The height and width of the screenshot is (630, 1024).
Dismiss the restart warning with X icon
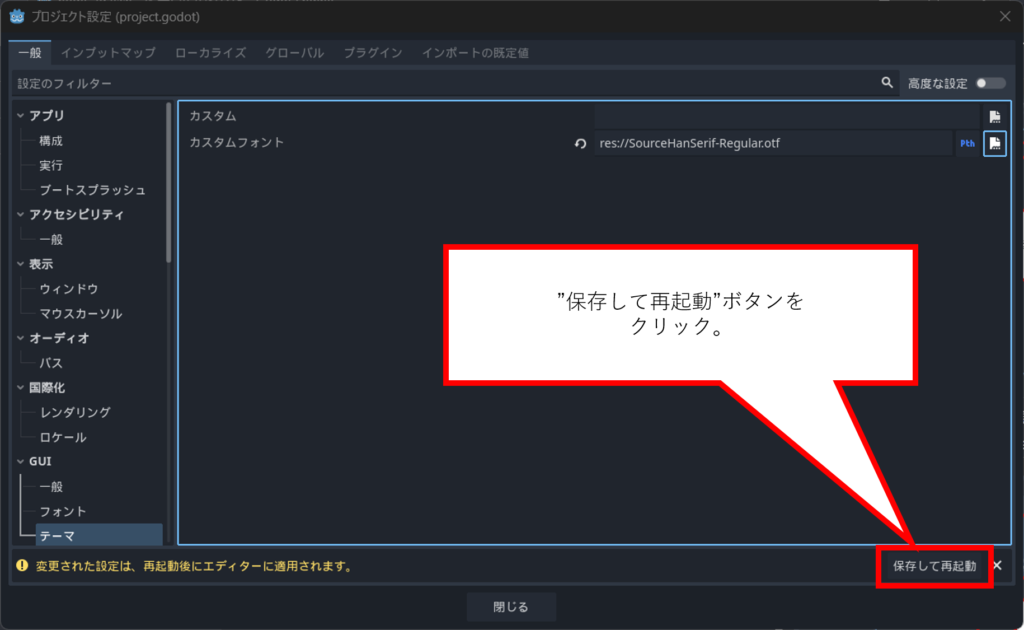996,566
